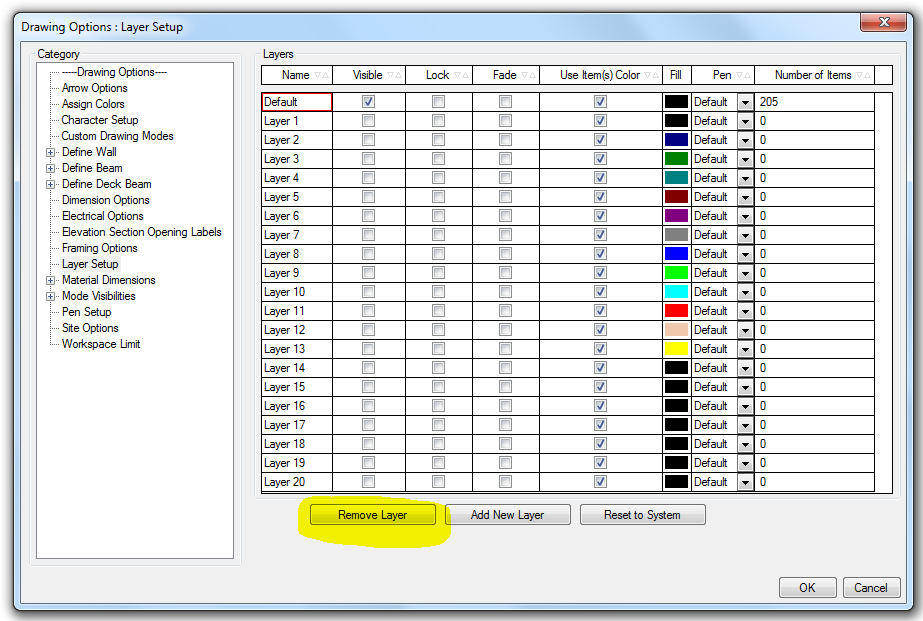
Task: Select Assign Colors in the Category tree
Action: (93, 104)
